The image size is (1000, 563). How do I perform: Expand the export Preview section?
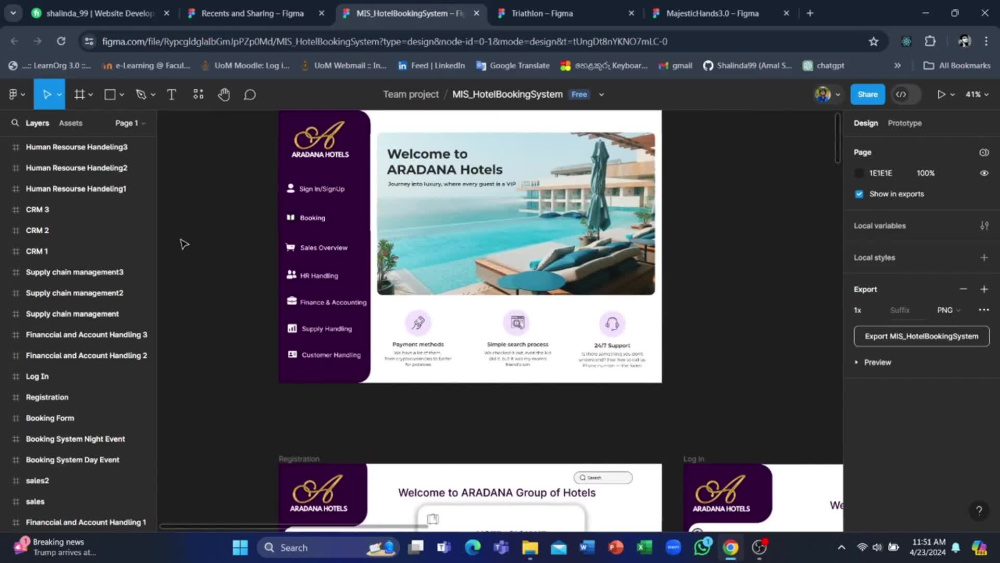click(x=872, y=362)
